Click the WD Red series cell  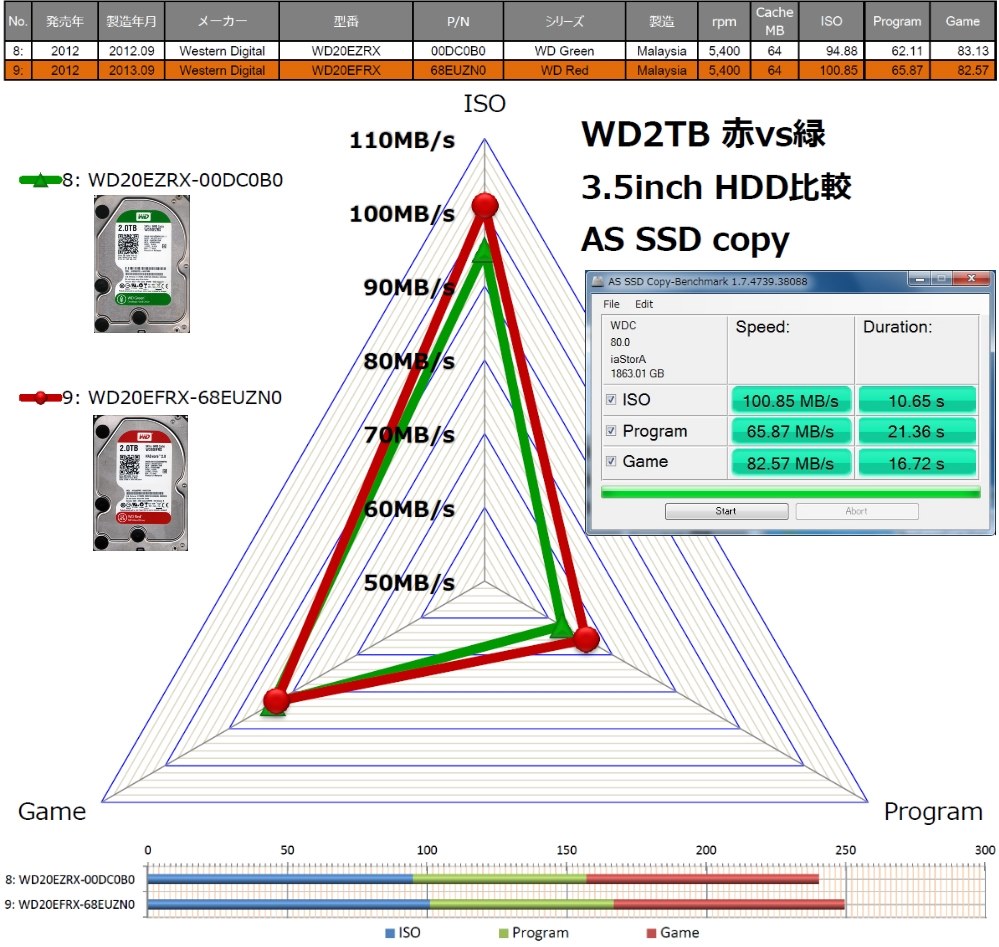coord(564,70)
